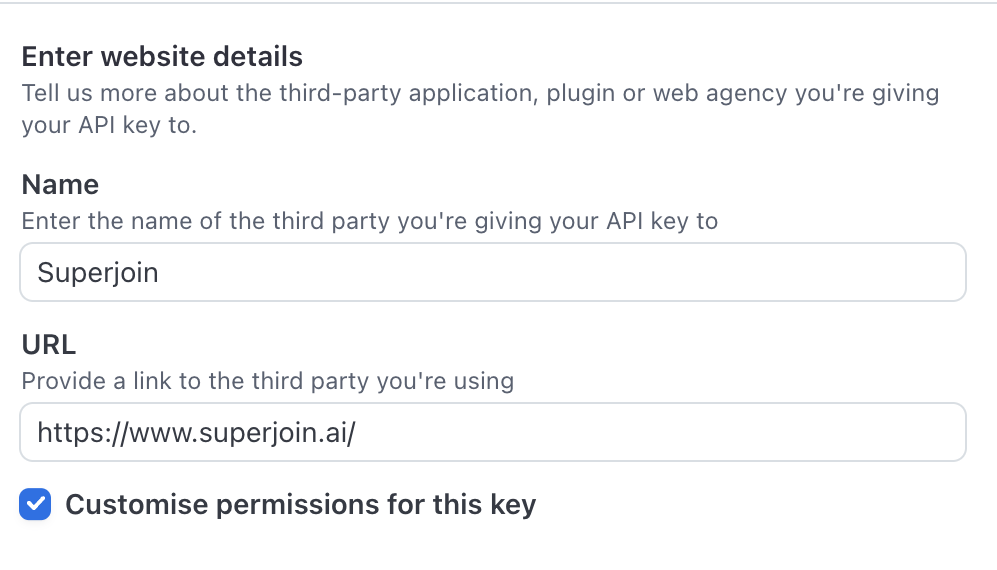The height and width of the screenshot is (570, 997).
Task: Click the Name input field
Action: click(x=492, y=272)
